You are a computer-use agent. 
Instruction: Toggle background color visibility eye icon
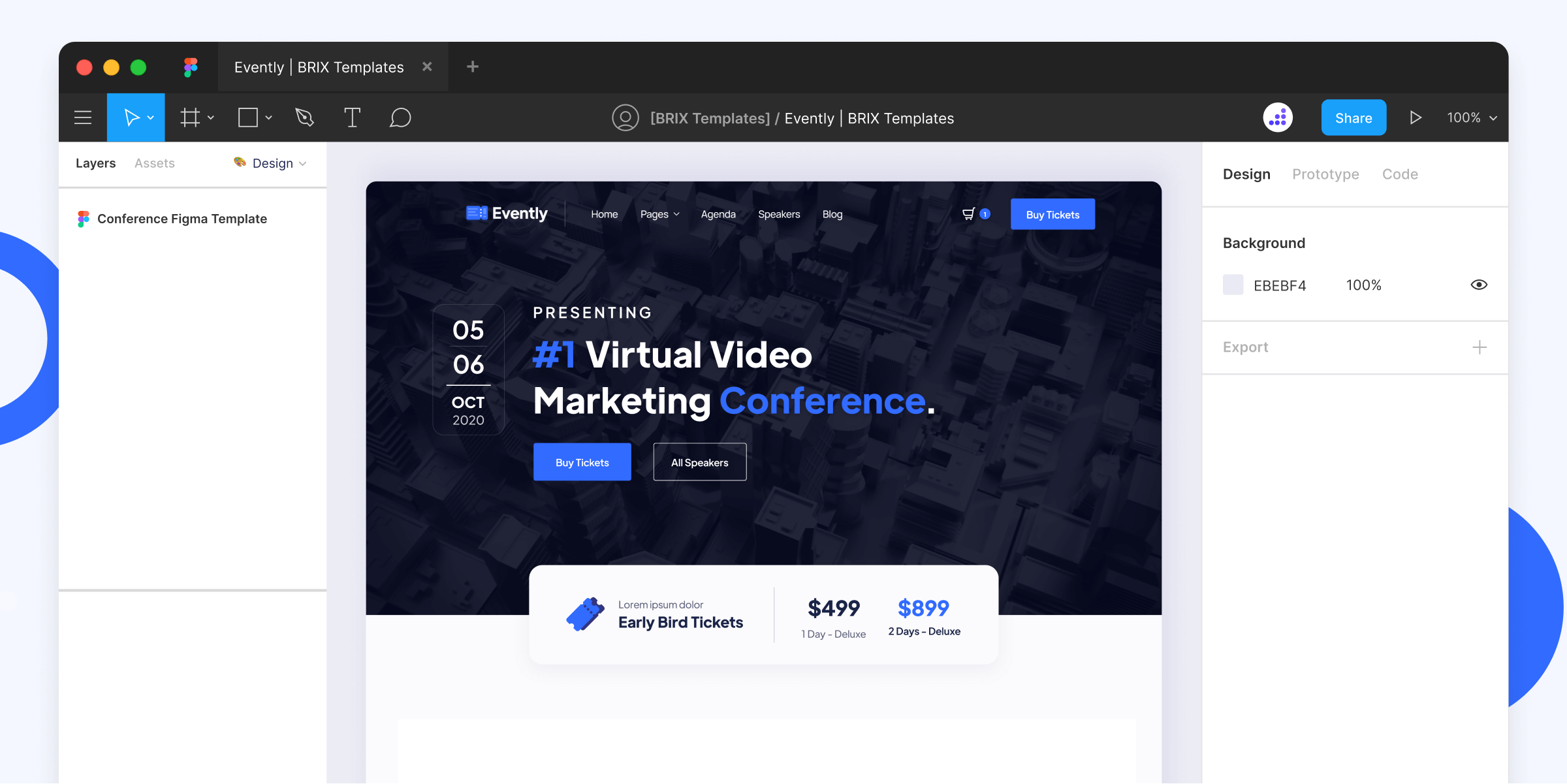click(1479, 285)
